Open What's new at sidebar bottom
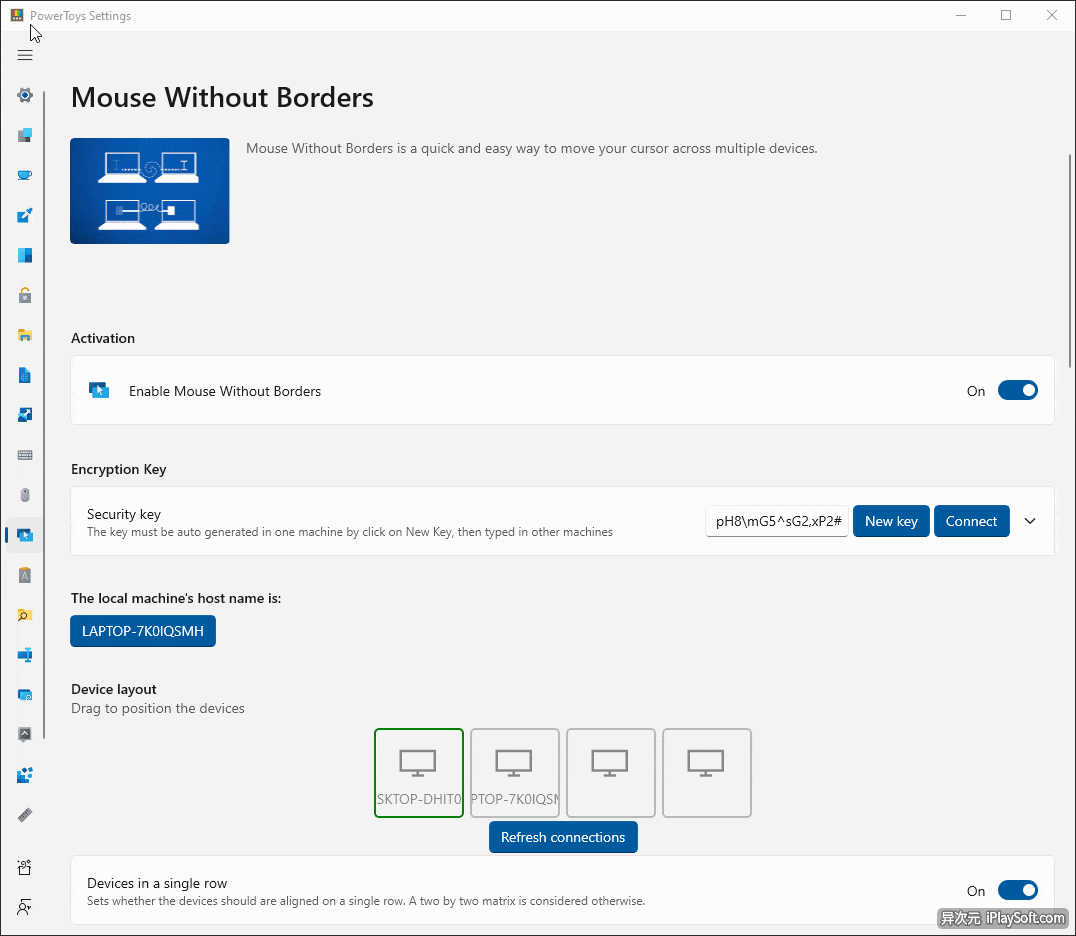Screen dimensions: 1076x936 (x=25, y=867)
